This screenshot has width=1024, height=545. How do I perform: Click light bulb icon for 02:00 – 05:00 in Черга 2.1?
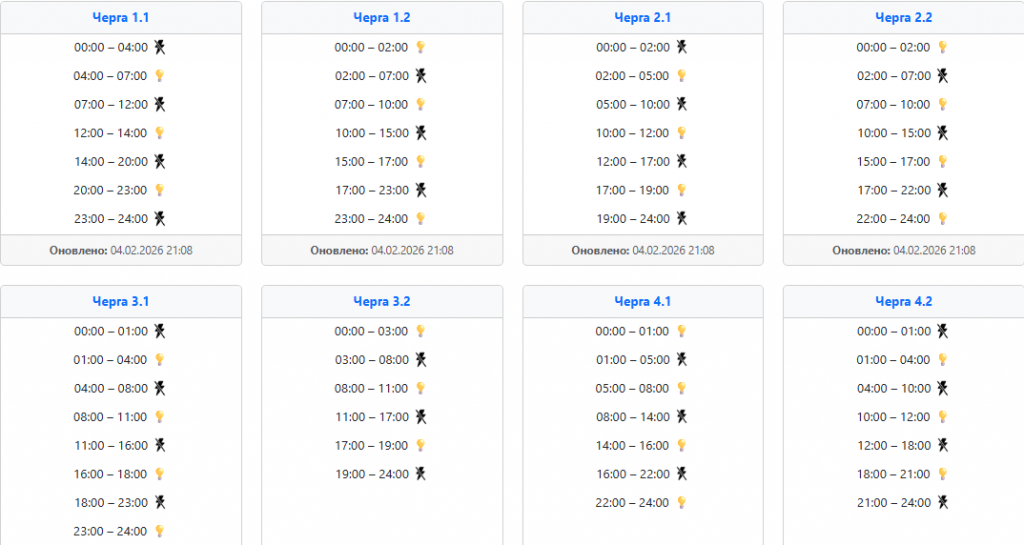pyautogui.click(x=682, y=76)
